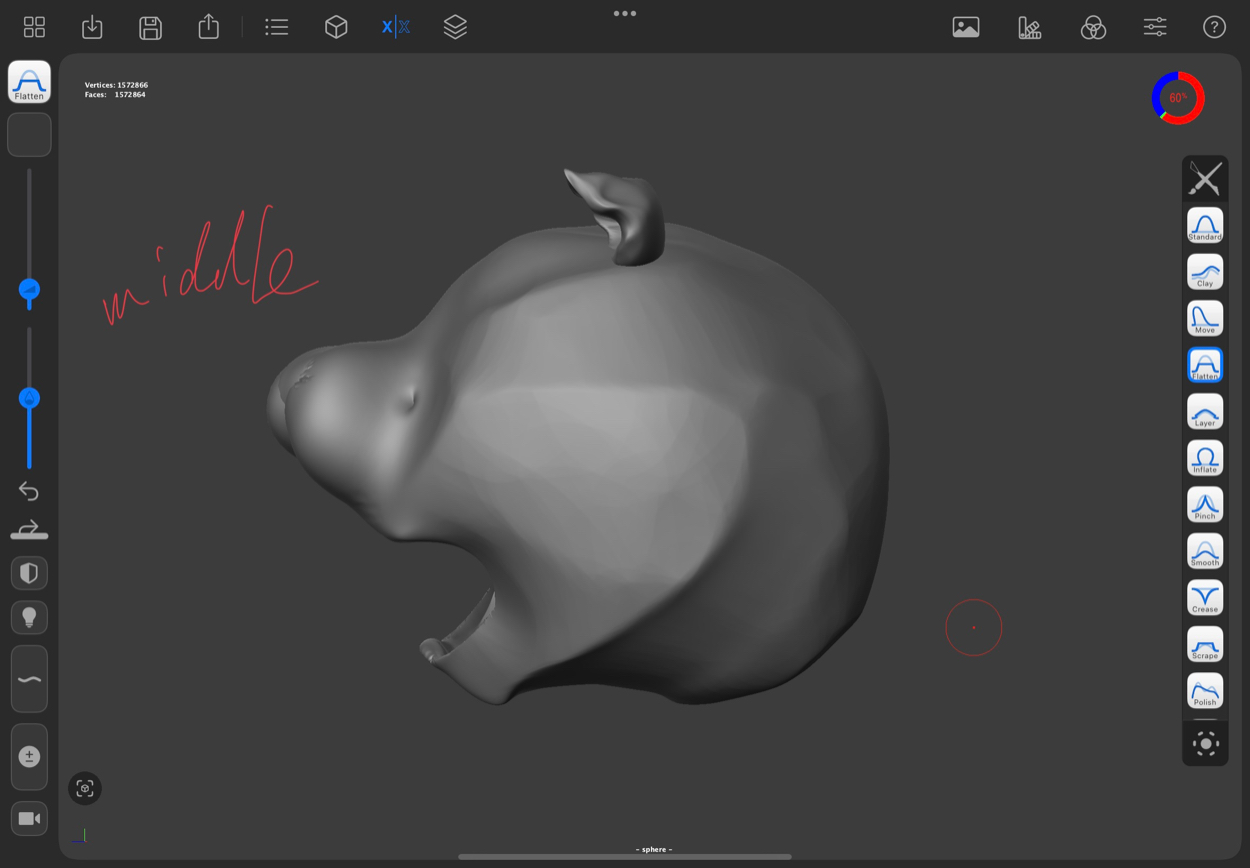Open the help question mark button
This screenshot has height=868, width=1250.
(x=1214, y=27)
